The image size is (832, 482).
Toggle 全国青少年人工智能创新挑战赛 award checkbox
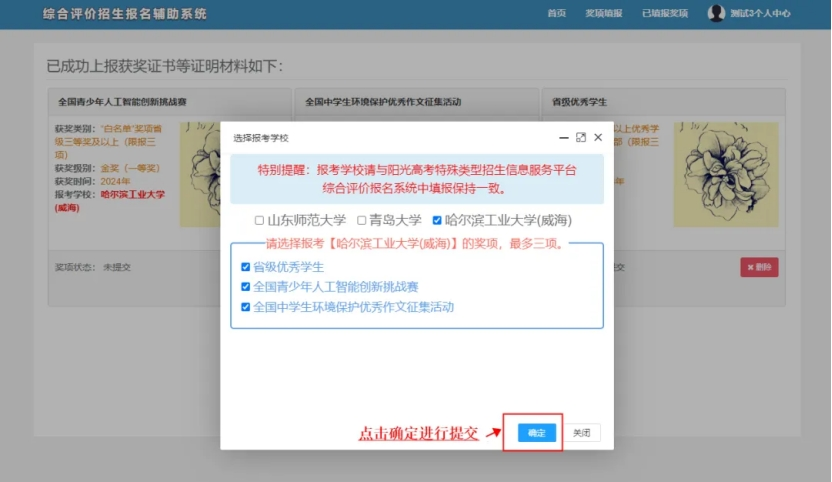[x=246, y=287]
